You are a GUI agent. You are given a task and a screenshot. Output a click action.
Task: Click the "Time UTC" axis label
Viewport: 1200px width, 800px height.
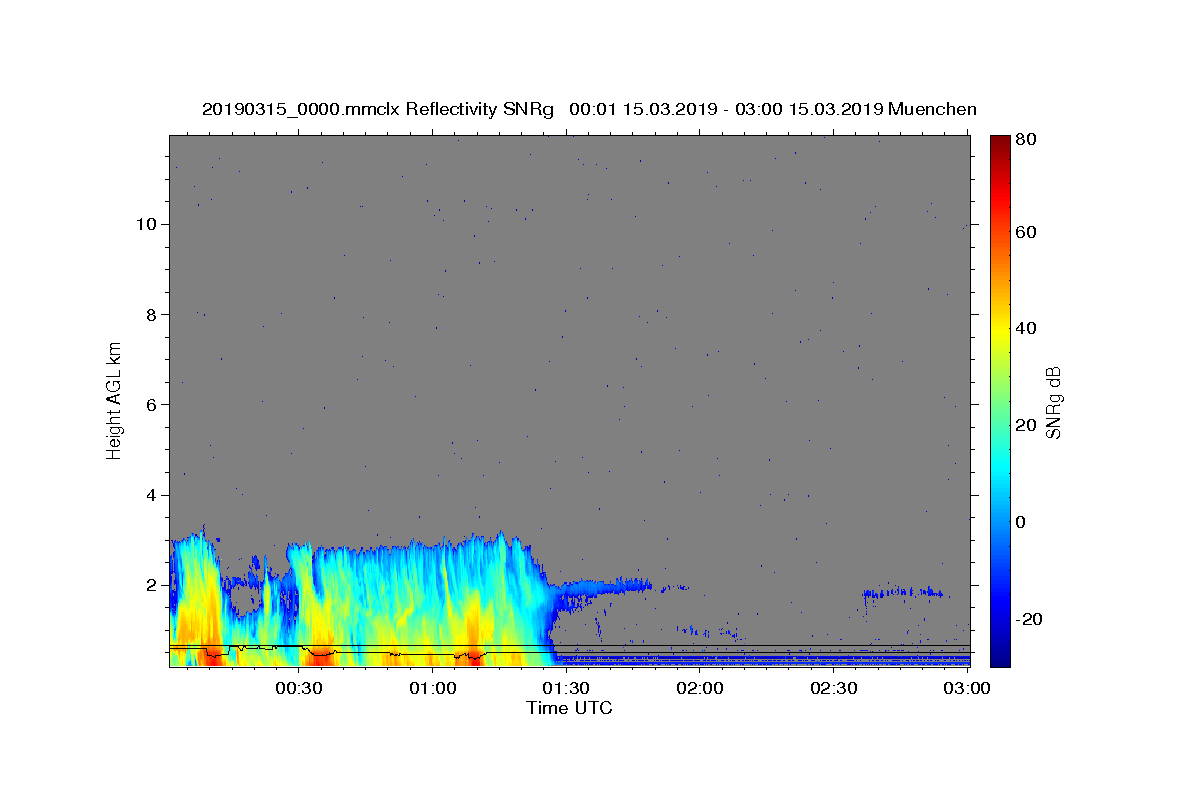pos(569,708)
